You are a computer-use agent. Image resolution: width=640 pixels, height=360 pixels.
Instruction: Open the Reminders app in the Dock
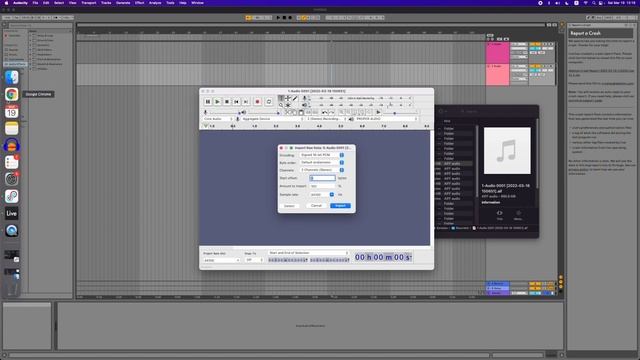(11, 162)
